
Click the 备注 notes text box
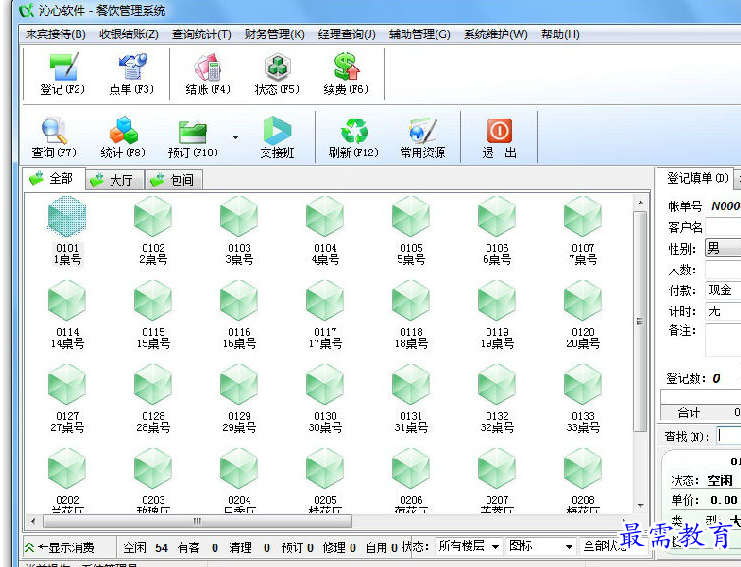pyautogui.click(x=723, y=340)
